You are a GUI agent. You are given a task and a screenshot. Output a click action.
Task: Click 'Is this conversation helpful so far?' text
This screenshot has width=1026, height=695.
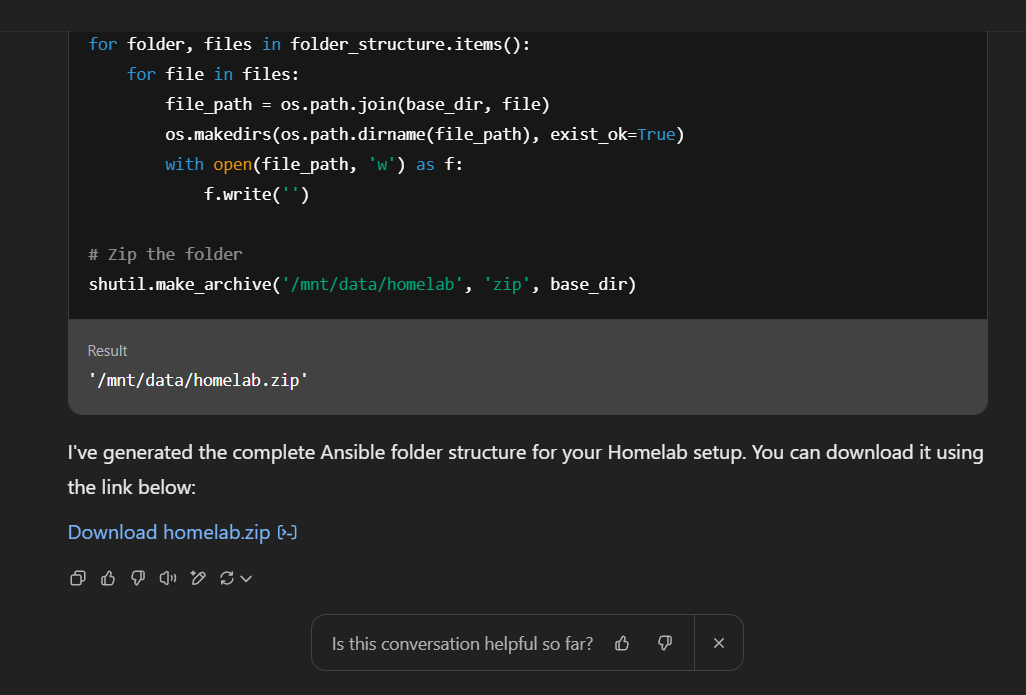462,644
